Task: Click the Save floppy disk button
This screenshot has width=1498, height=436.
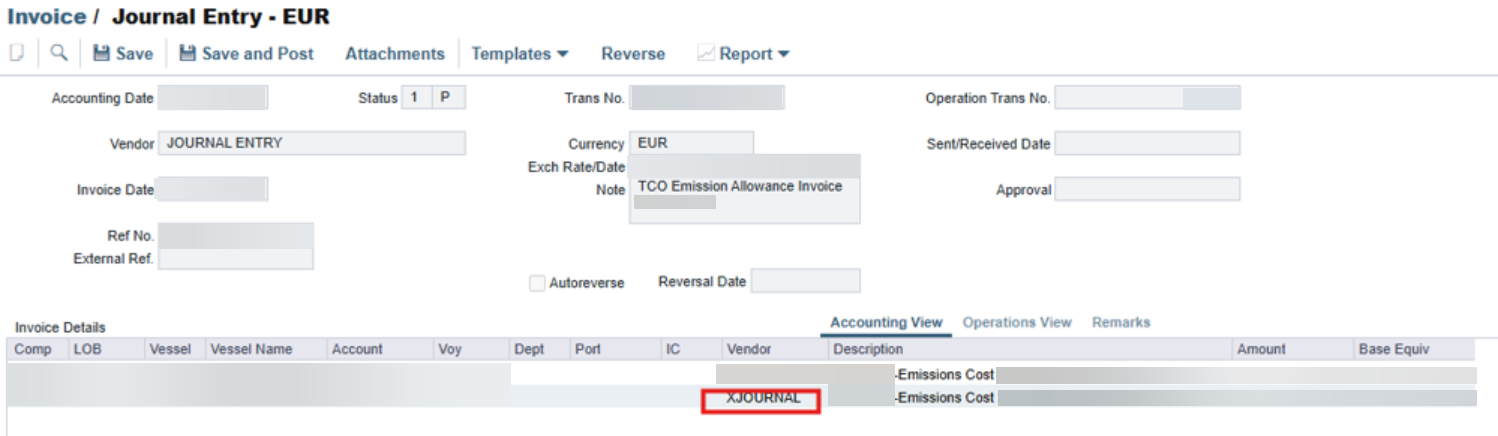Action: pyautogui.click(x=123, y=54)
